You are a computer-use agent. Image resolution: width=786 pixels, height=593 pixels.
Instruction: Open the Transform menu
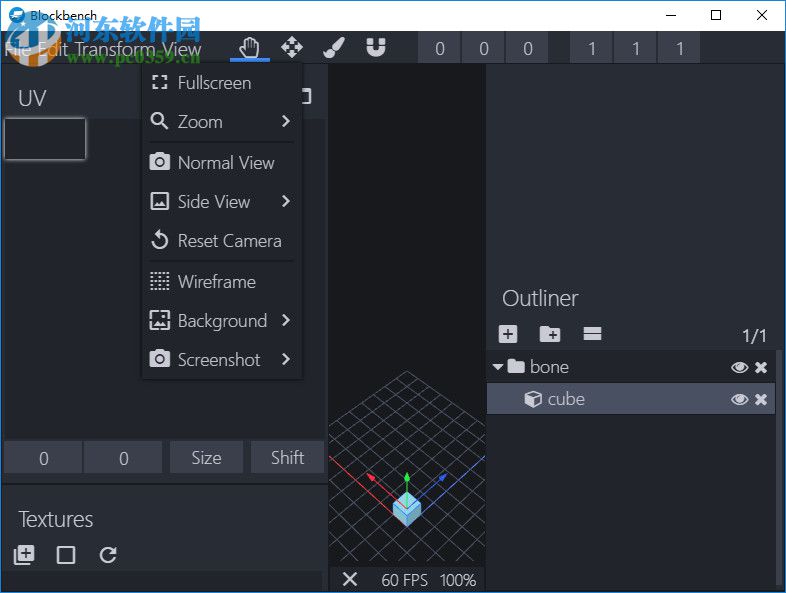[x=115, y=49]
